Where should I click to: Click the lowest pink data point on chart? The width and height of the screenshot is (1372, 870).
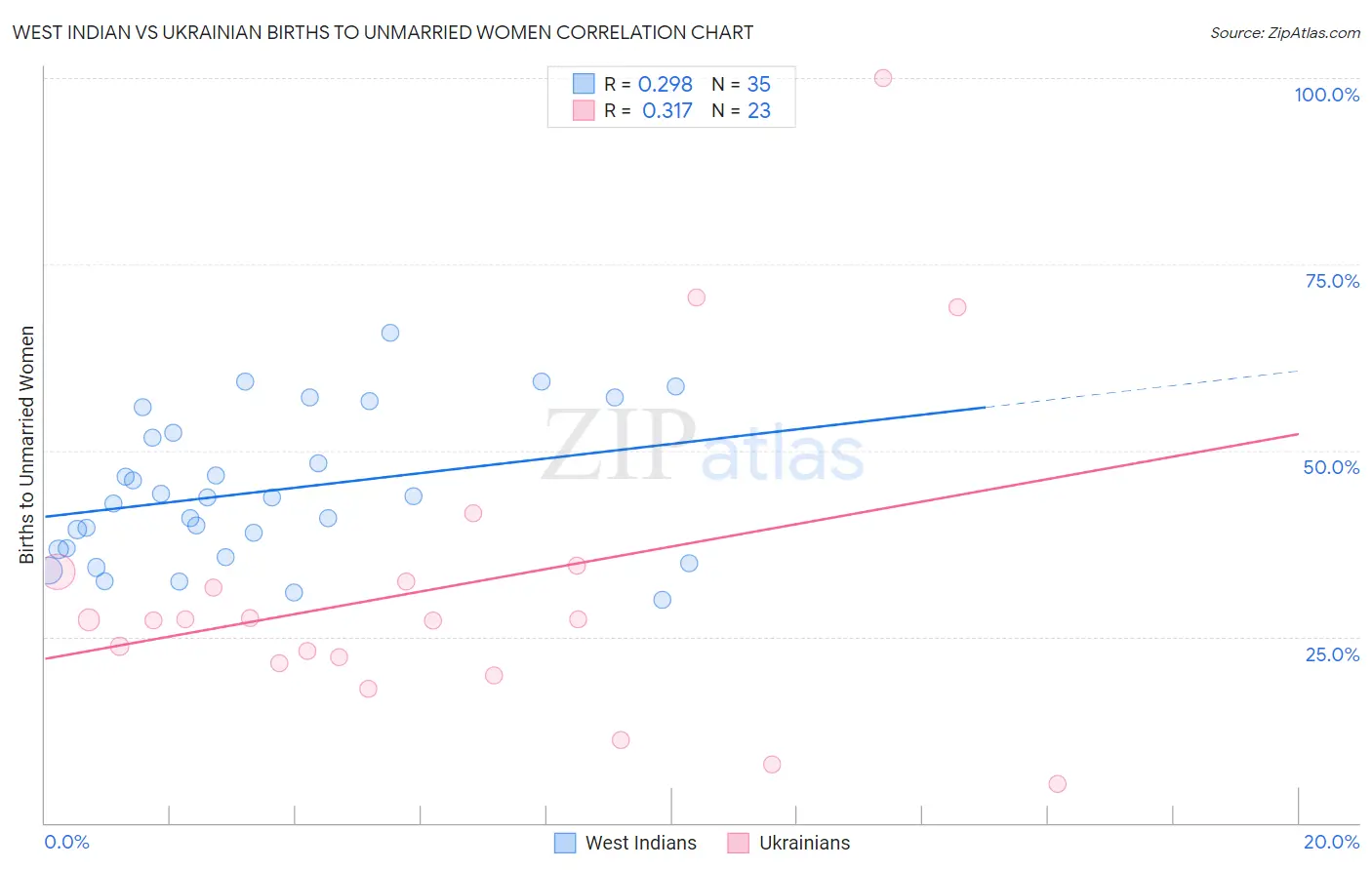tap(1057, 784)
